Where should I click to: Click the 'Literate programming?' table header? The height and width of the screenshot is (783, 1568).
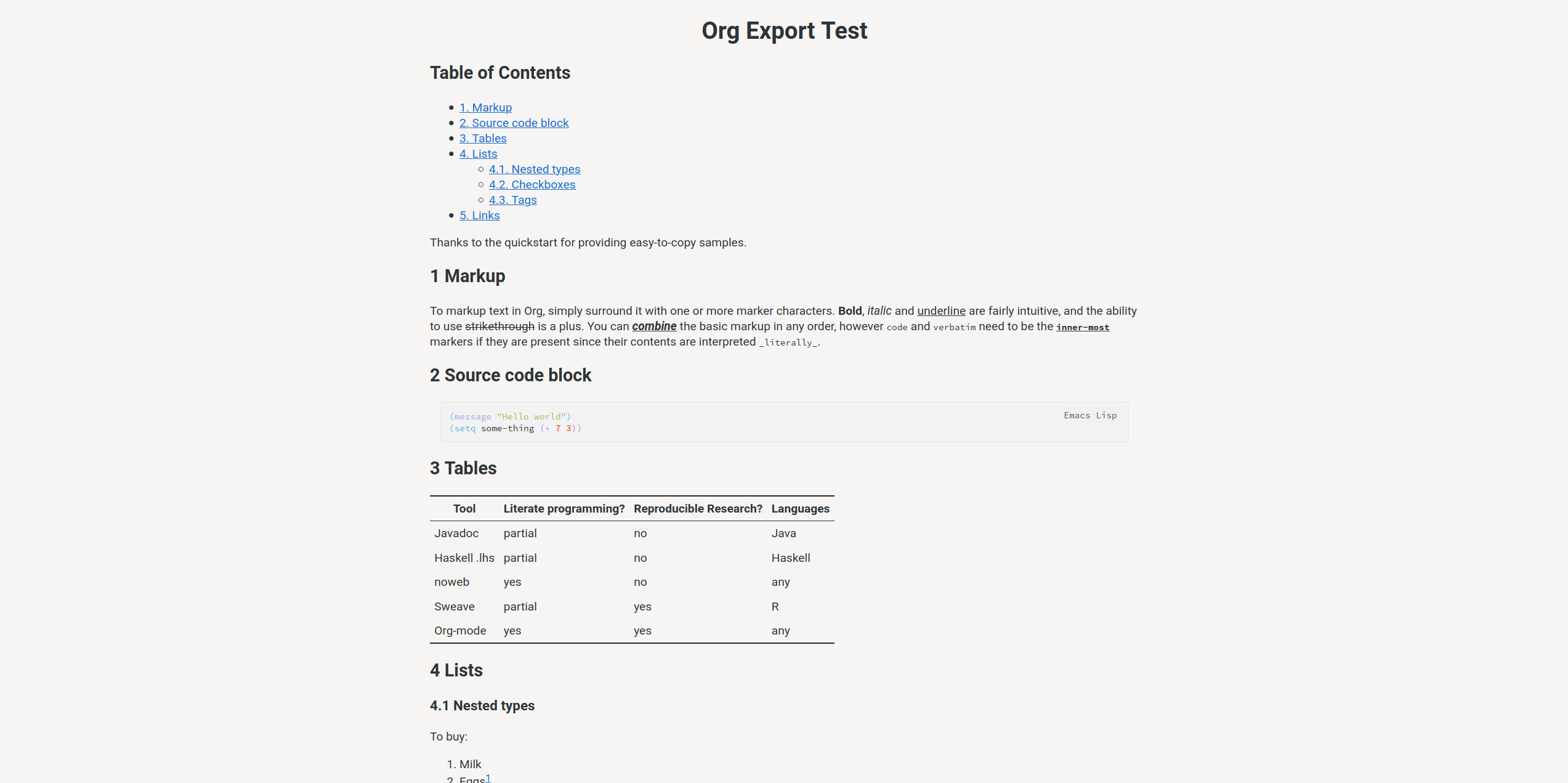click(564, 509)
